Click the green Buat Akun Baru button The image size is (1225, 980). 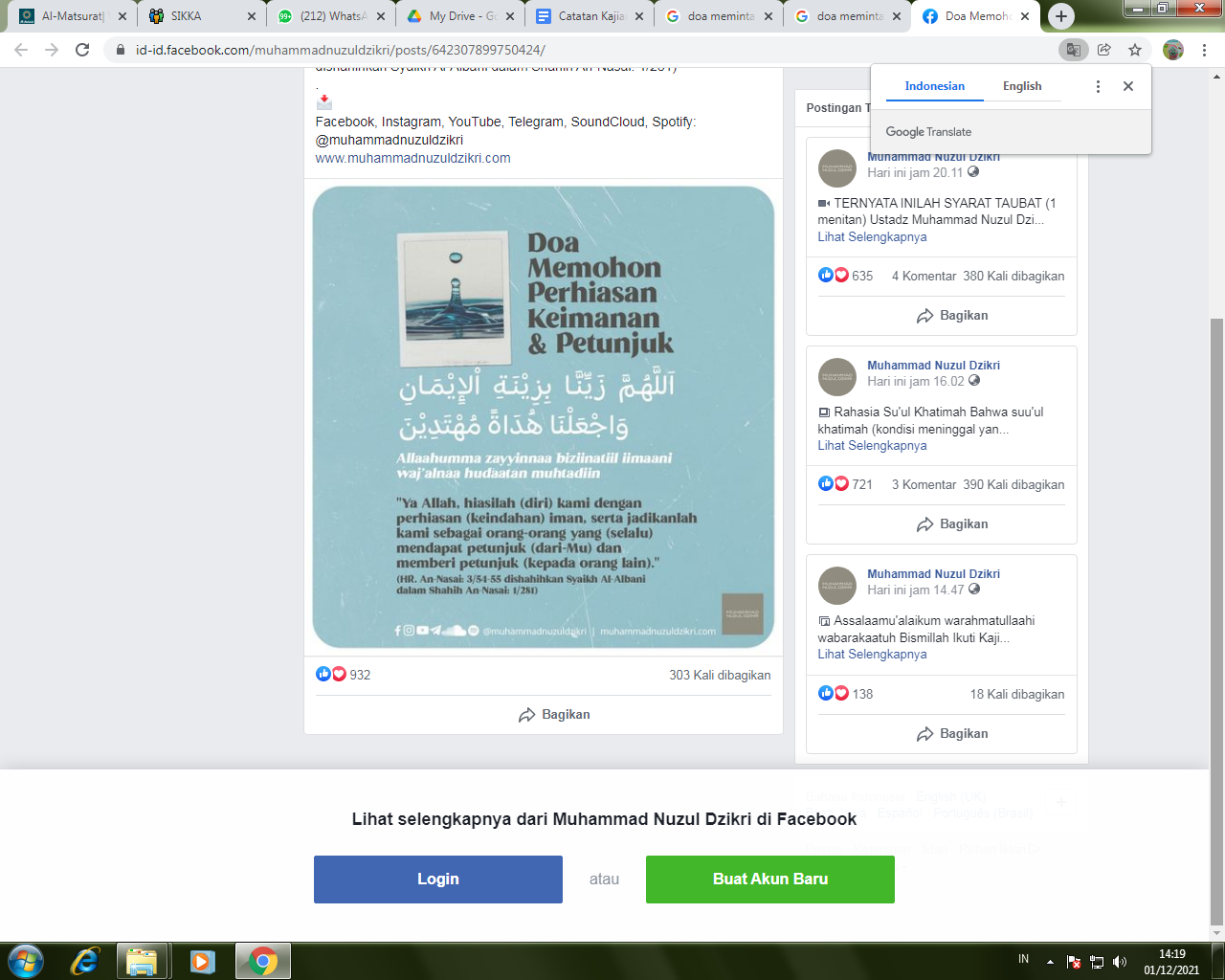770,880
